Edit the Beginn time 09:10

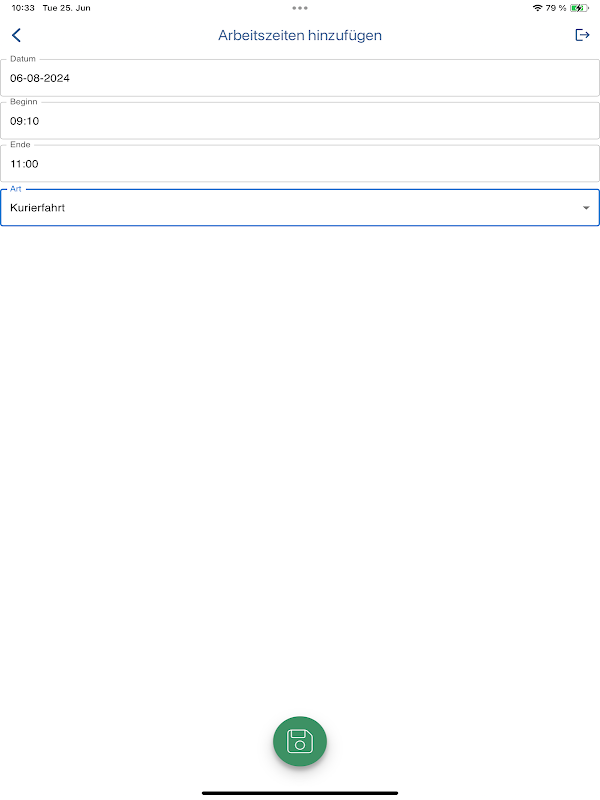[300, 121]
